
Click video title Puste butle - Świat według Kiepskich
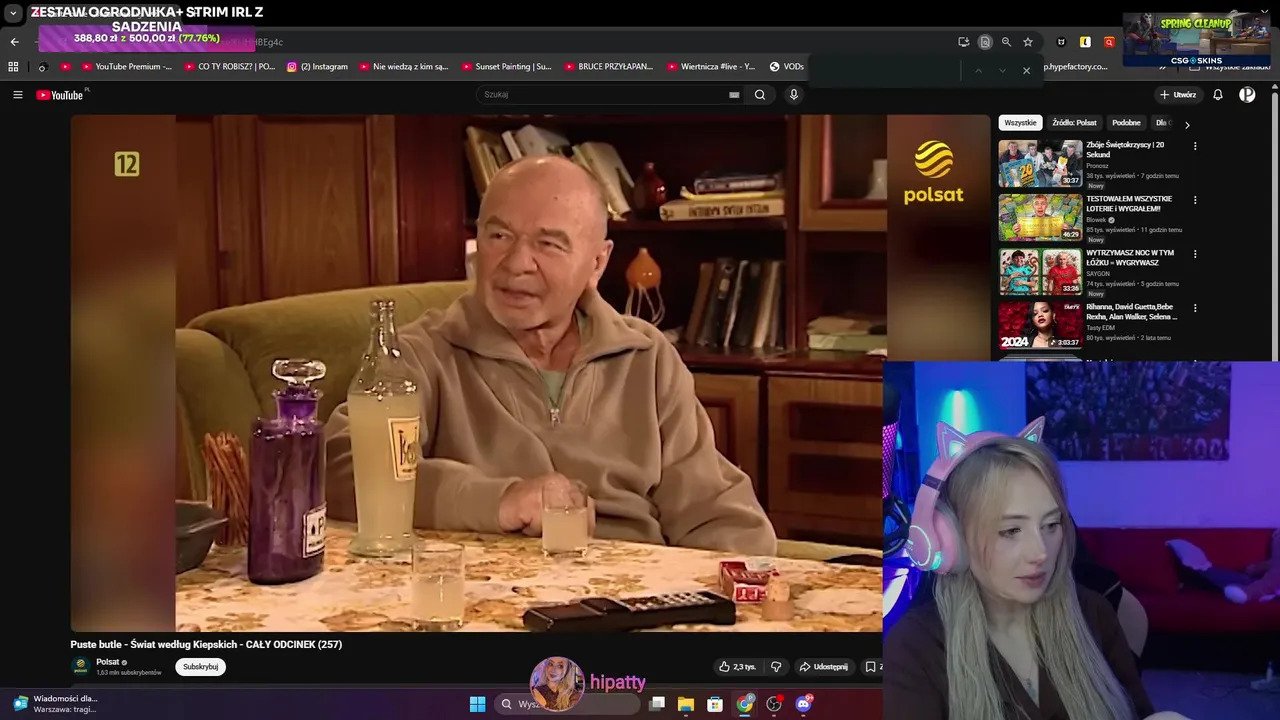206,645
